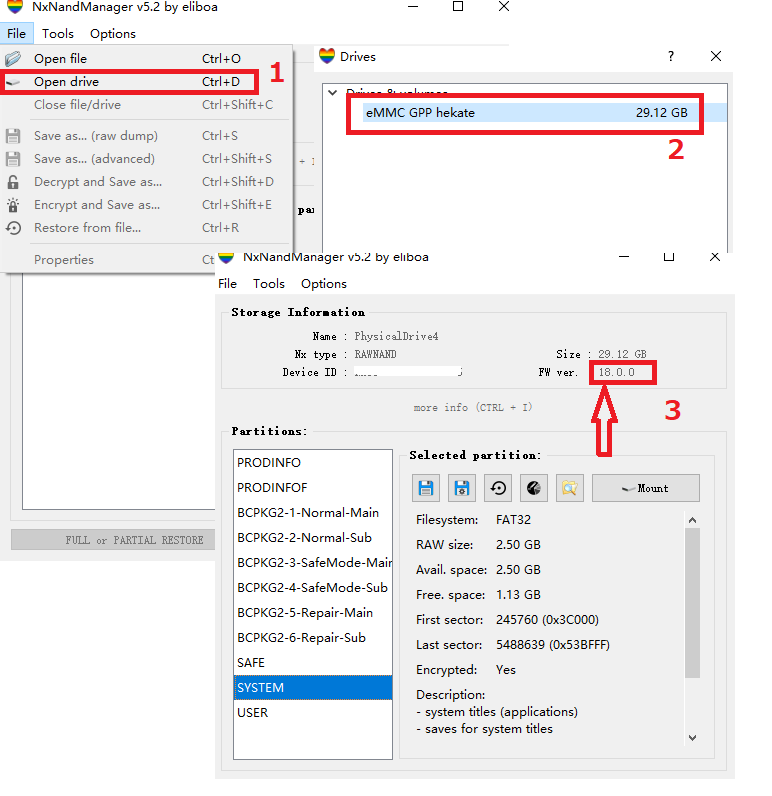Click the explore partition folder icon
Screen dimensions: 772x796
569,488
